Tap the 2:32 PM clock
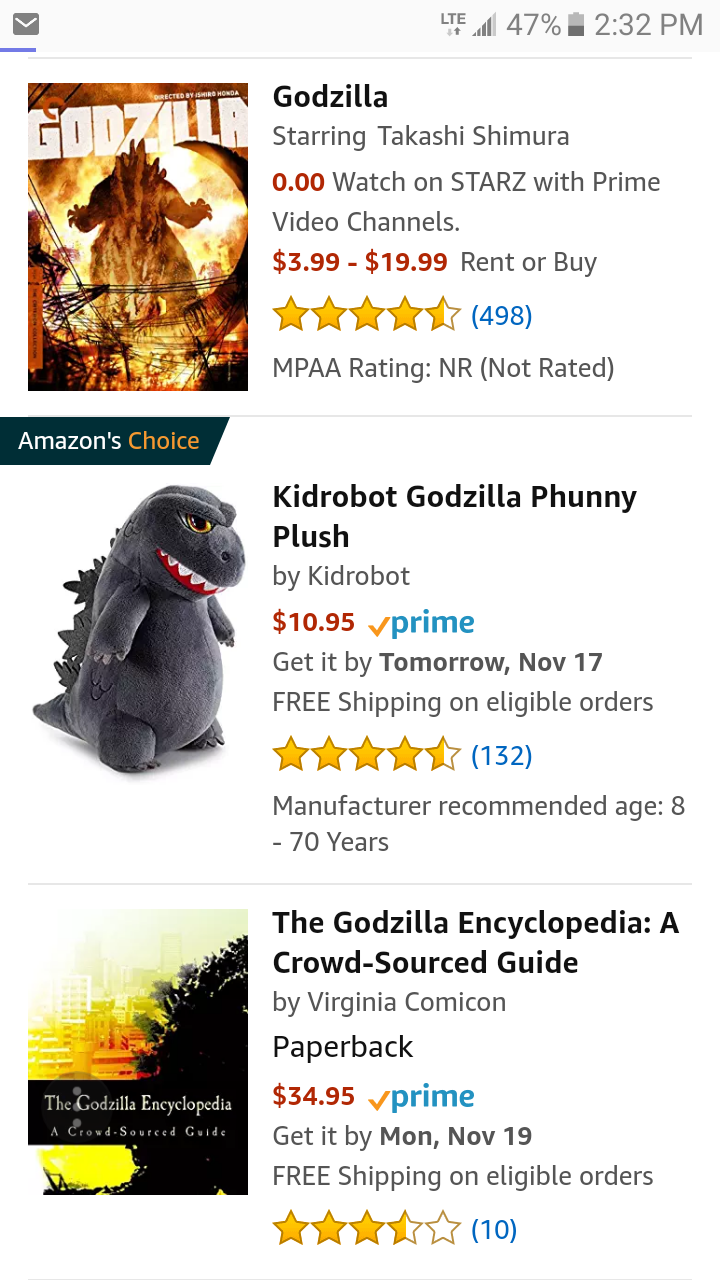This screenshot has height=1280, width=720. [648, 25]
